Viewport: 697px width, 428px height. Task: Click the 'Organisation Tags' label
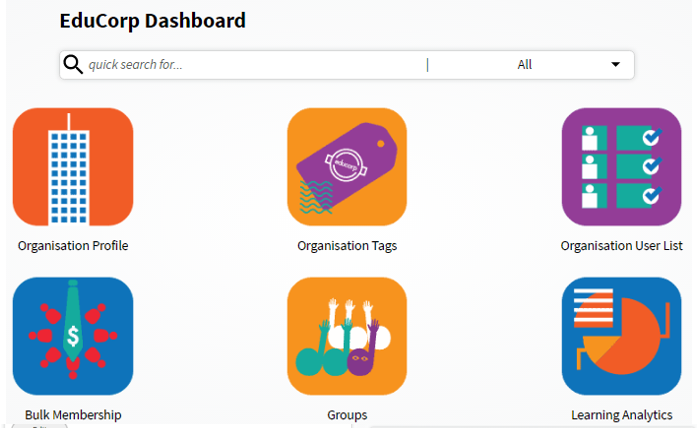click(347, 246)
